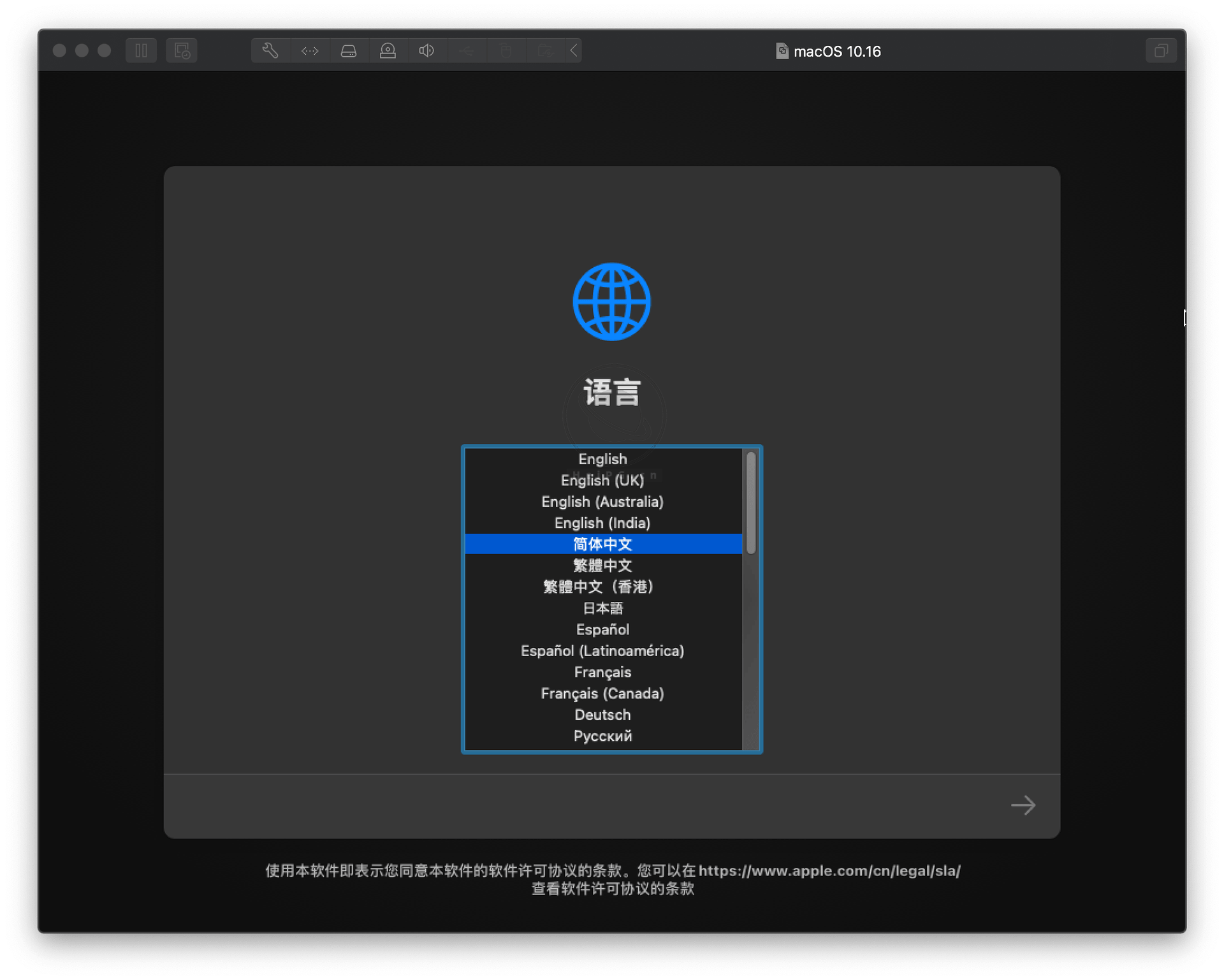The width and height of the screenshot is (1224, 980).
Task: Click the macOS 10.16 title document icon
Action: [x=782, y=50]
